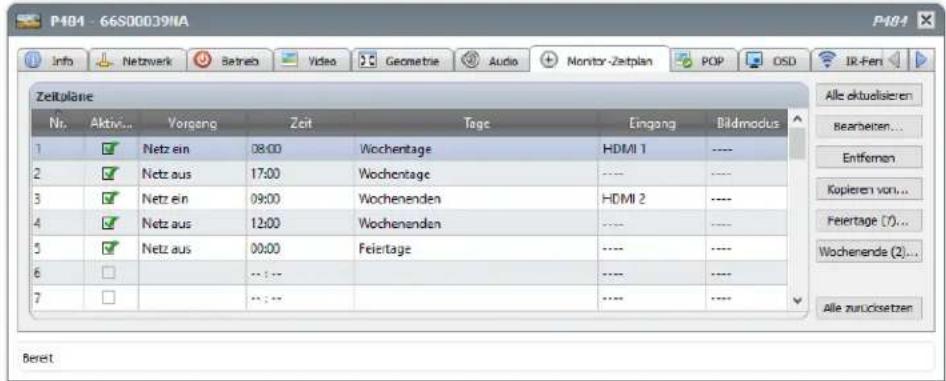Open Wochenende (2)... settings

pos(869,252)
